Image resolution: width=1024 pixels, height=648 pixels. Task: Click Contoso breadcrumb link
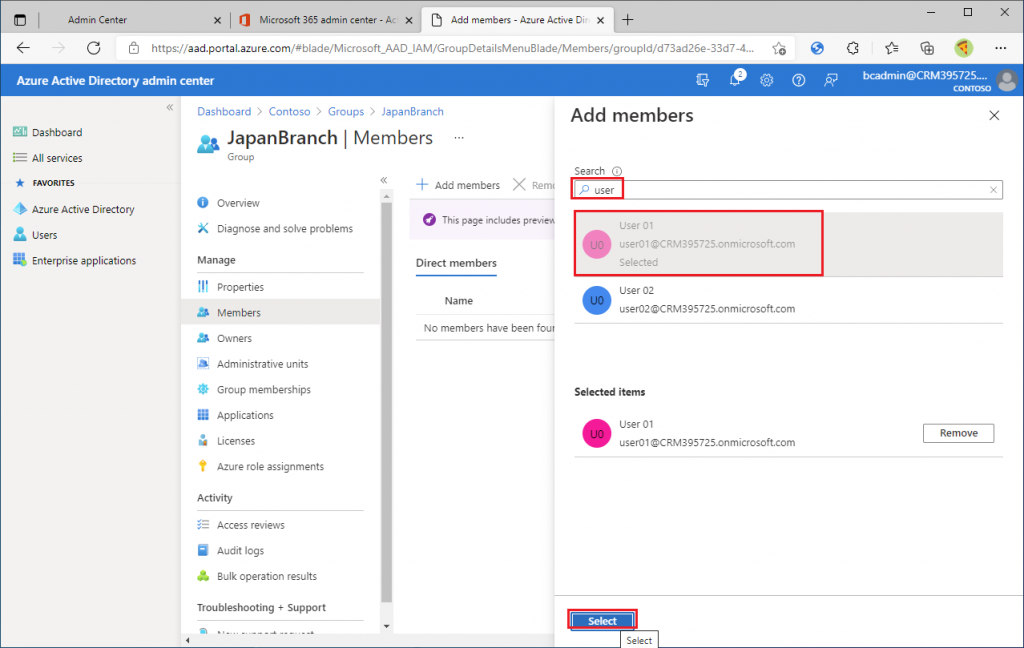tap(289, 112)
